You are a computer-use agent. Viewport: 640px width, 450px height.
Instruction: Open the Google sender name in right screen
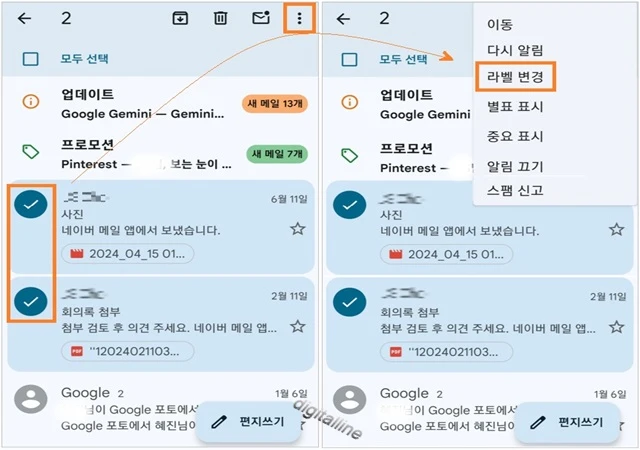pyautogui.click(x=404, y=394)
